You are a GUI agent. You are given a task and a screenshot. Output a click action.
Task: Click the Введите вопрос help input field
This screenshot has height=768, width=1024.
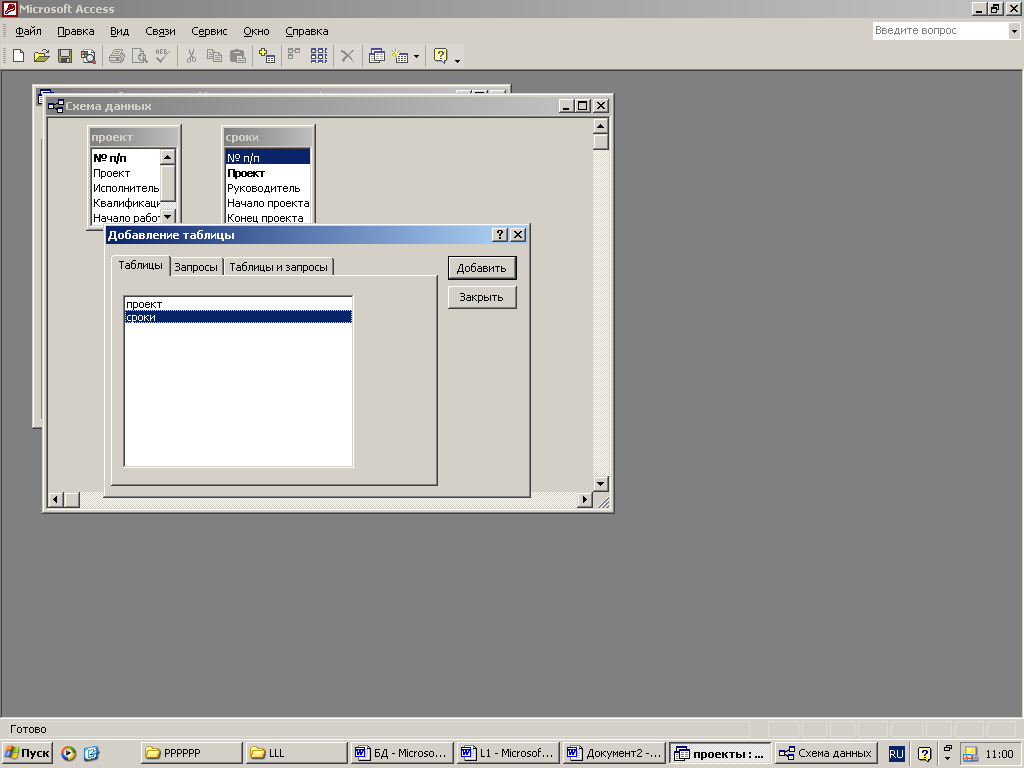tap(940, 31)
